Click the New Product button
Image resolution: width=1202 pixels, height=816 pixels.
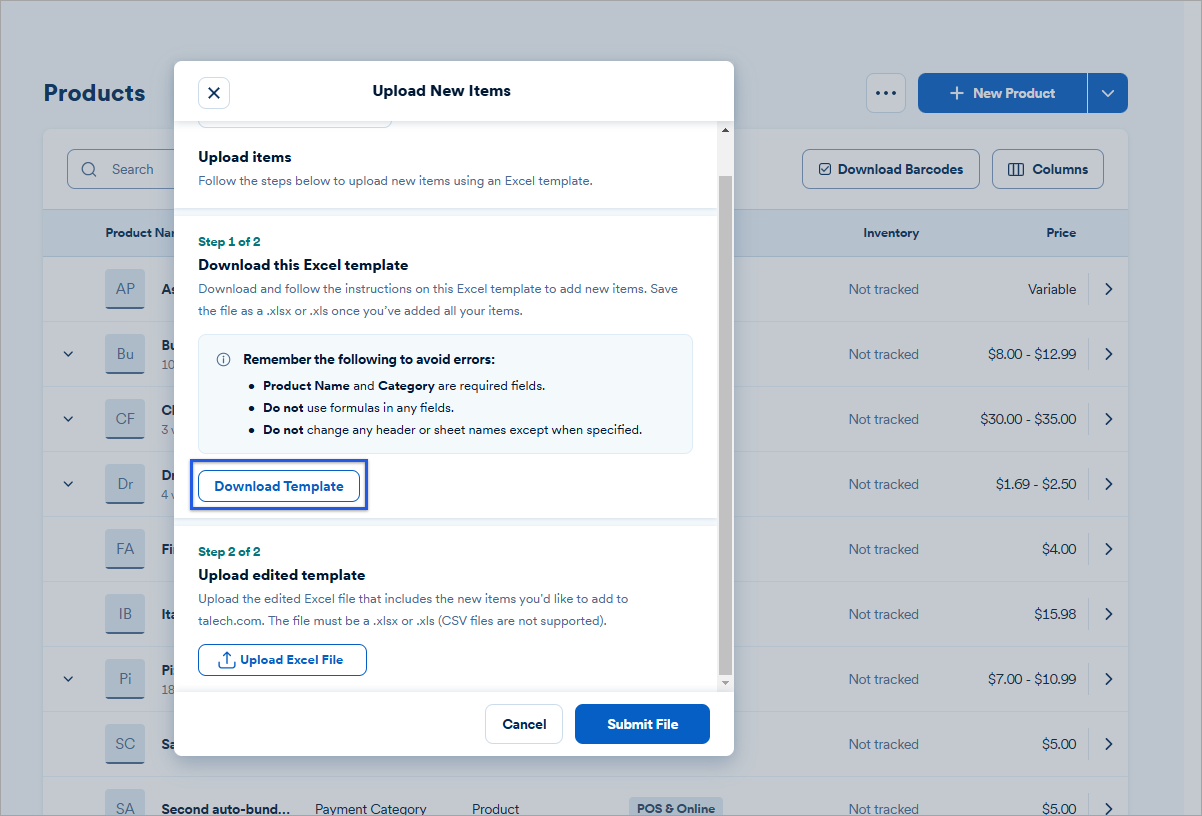[1002, 93]
